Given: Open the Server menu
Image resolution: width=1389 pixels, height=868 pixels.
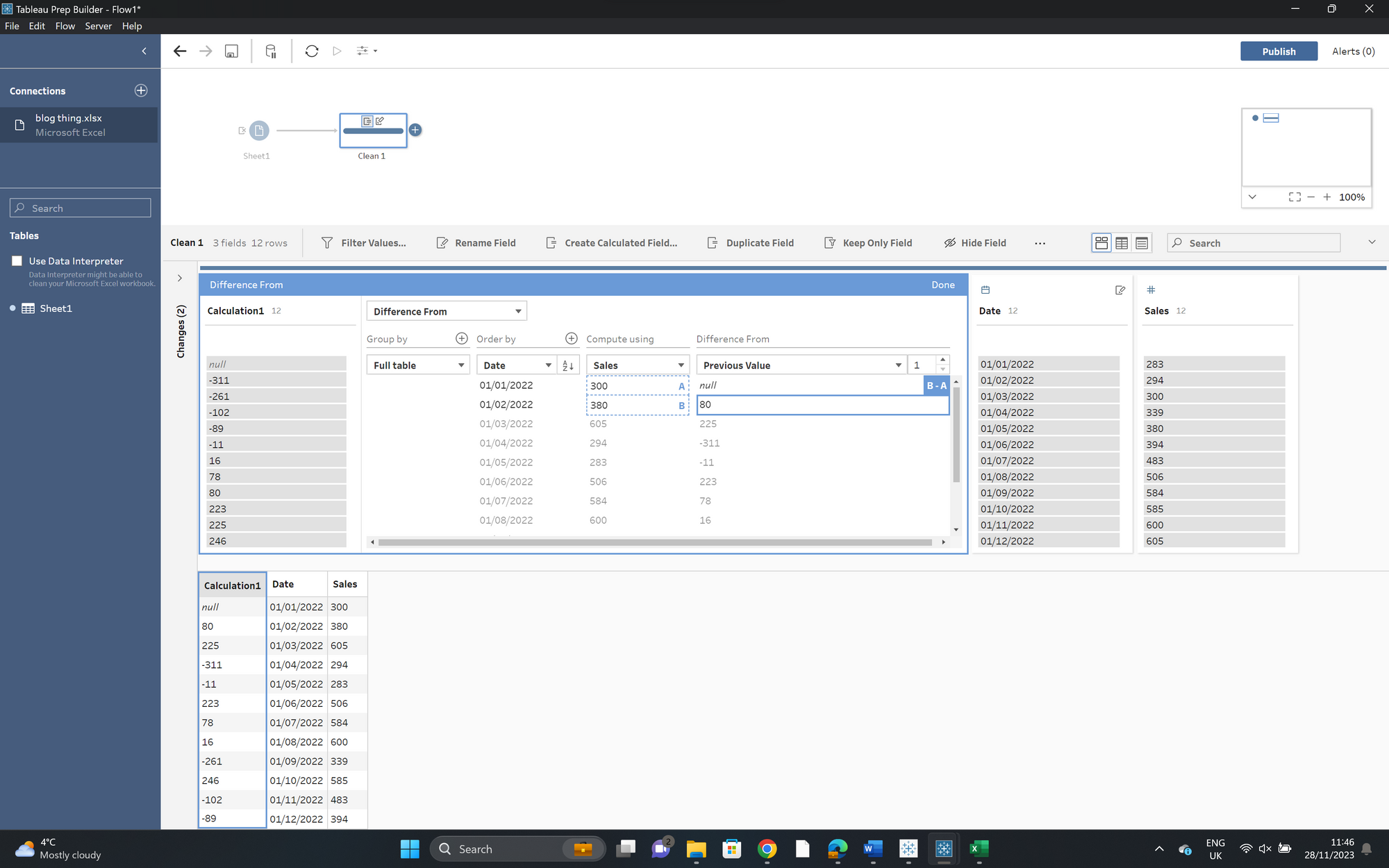Looking at the screenshot, I should [98, 26].
